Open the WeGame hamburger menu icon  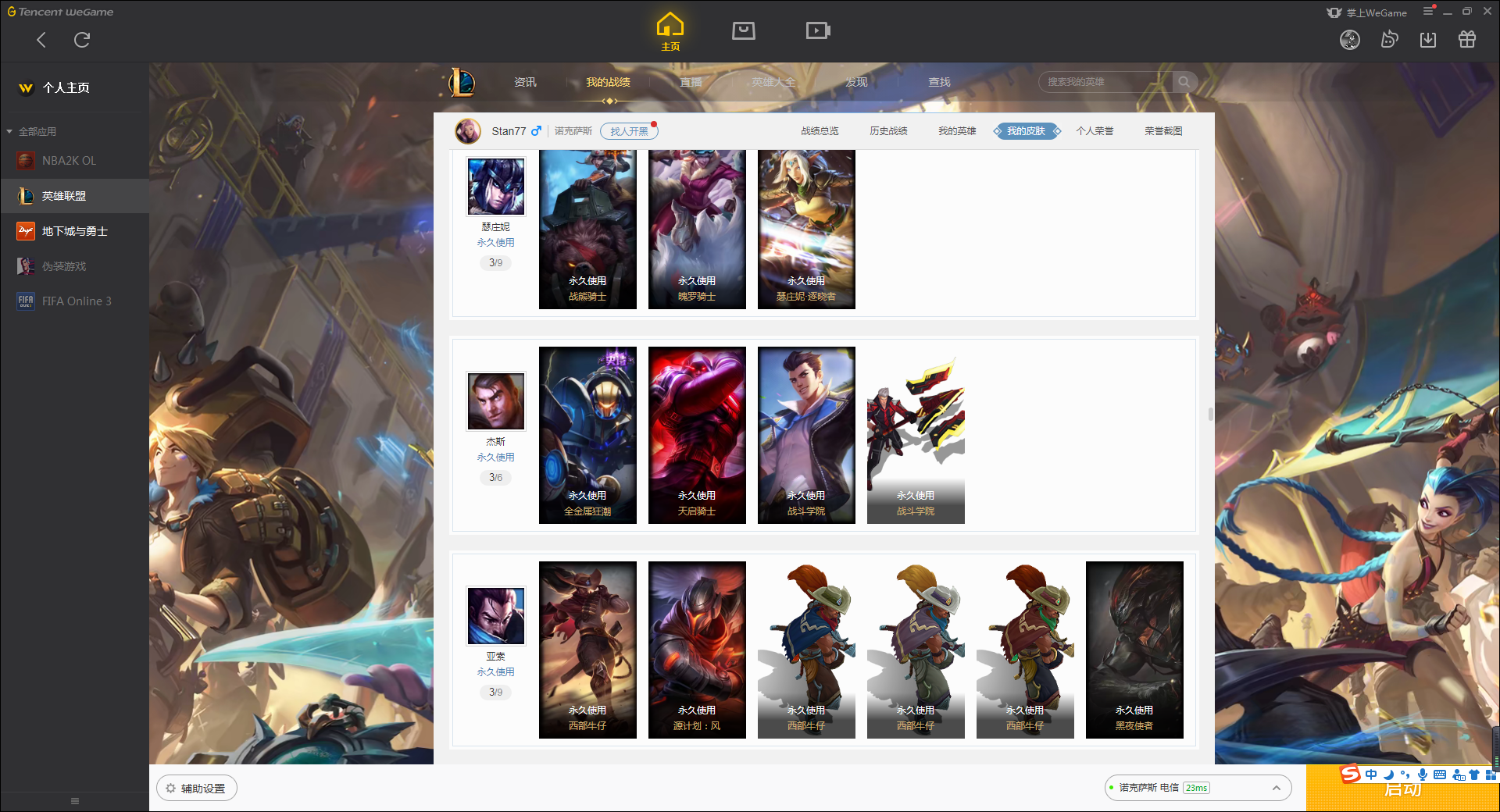(1428, 11)
